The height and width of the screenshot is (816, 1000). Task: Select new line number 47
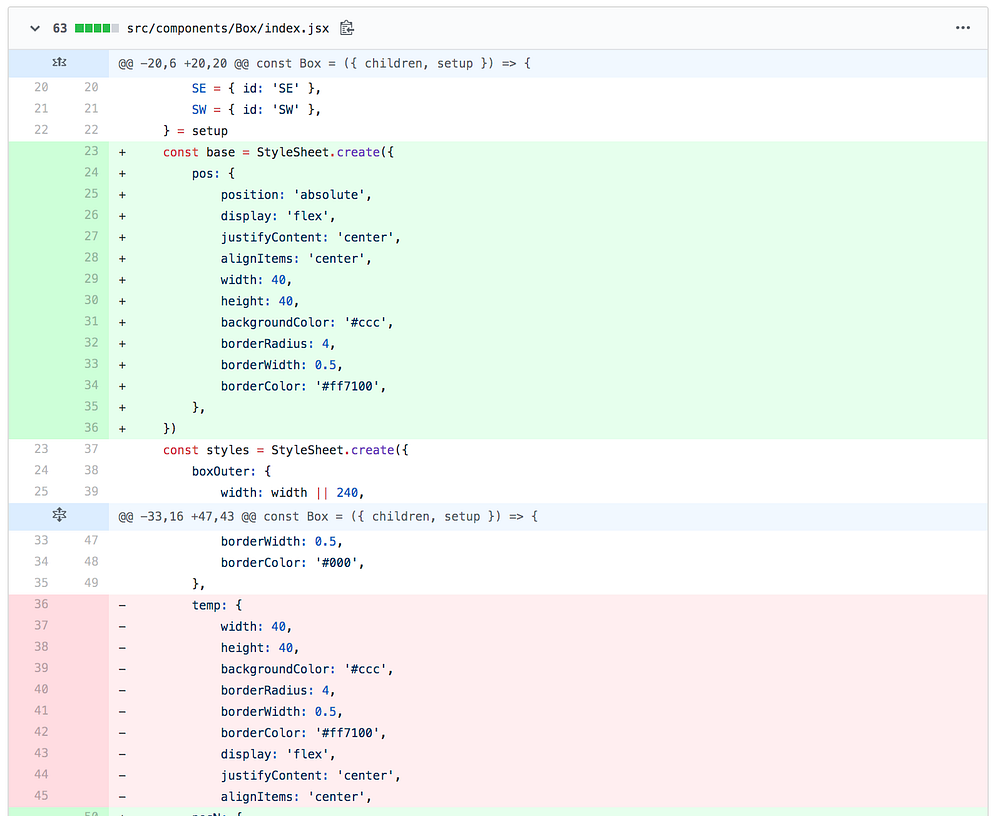91,540
